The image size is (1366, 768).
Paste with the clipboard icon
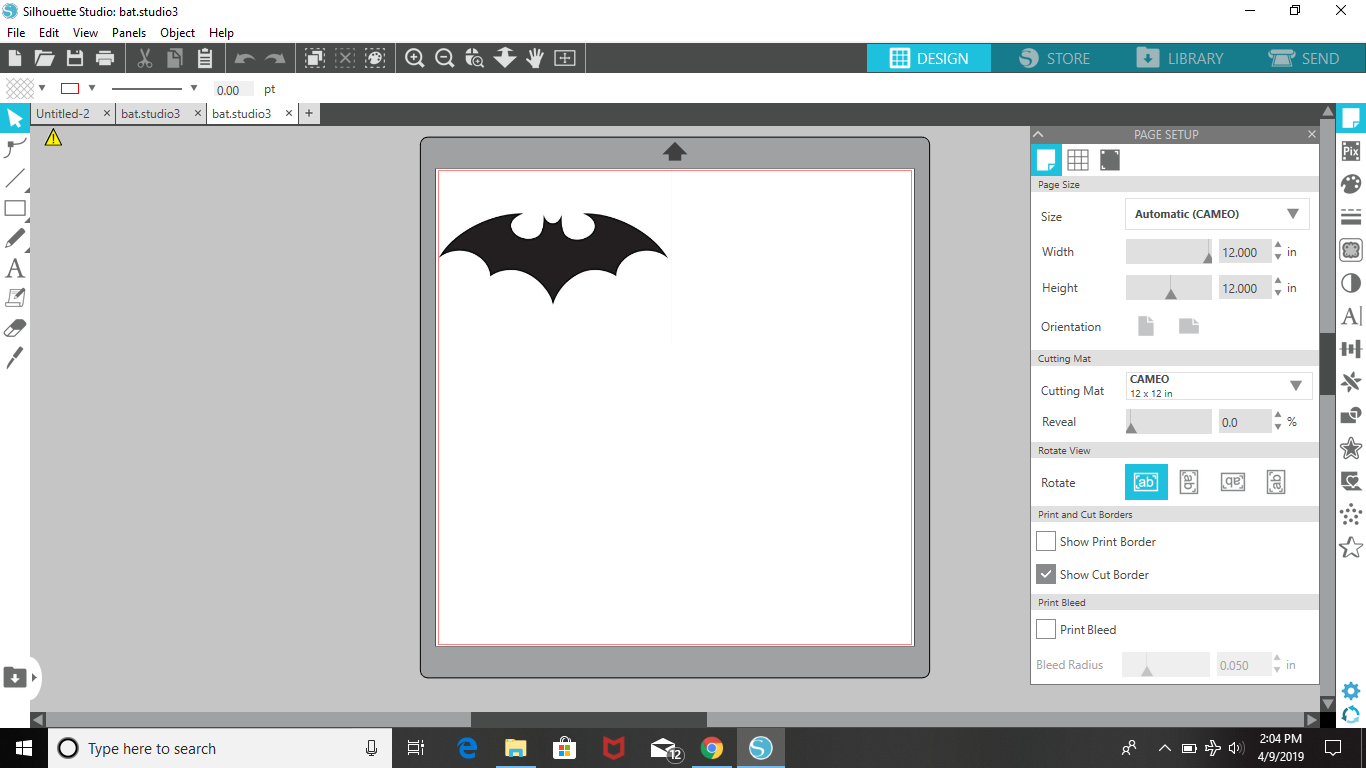point(205,58)
